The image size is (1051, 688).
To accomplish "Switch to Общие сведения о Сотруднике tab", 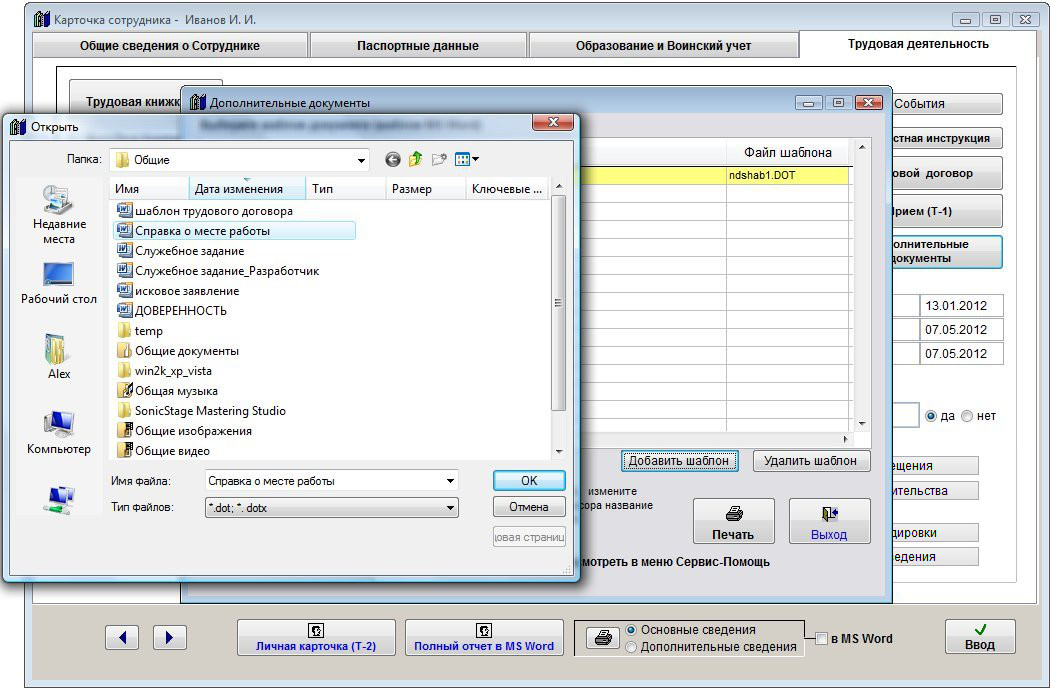I will click(x=170, y=46).
